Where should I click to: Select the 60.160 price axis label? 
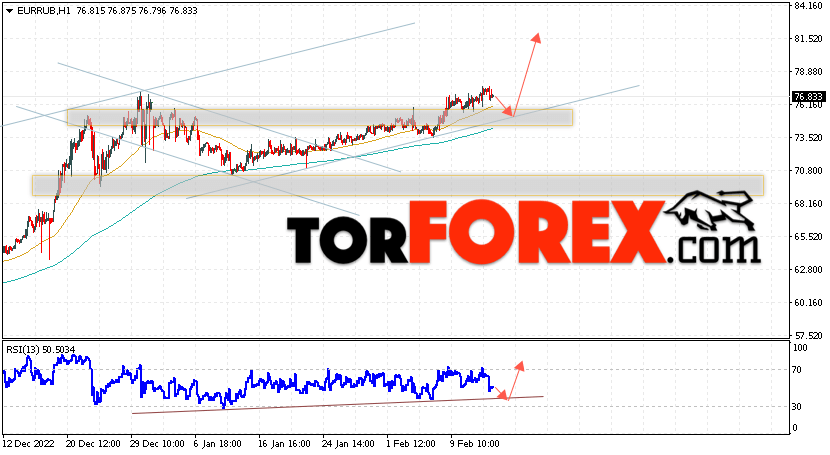[x=808, y=303]
